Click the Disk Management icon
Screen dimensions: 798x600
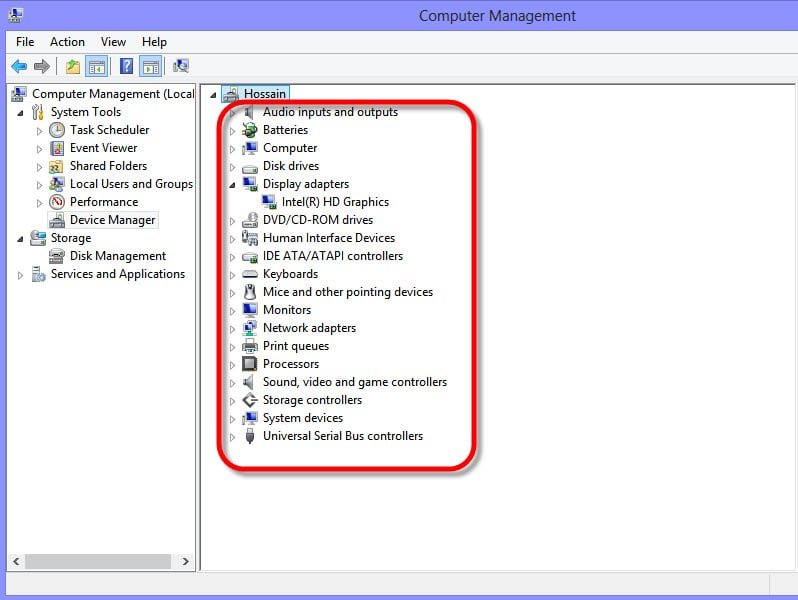[x=57, y=256]
